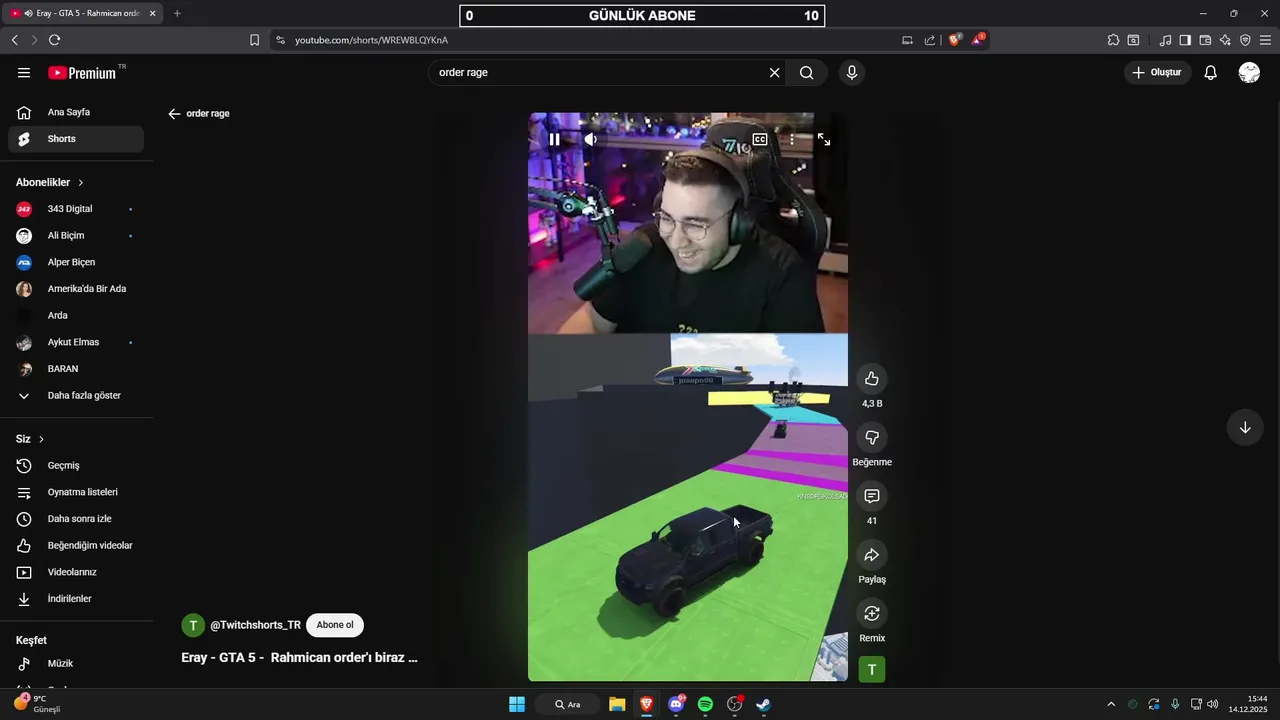Skip to the next short

coord(1245,428)
